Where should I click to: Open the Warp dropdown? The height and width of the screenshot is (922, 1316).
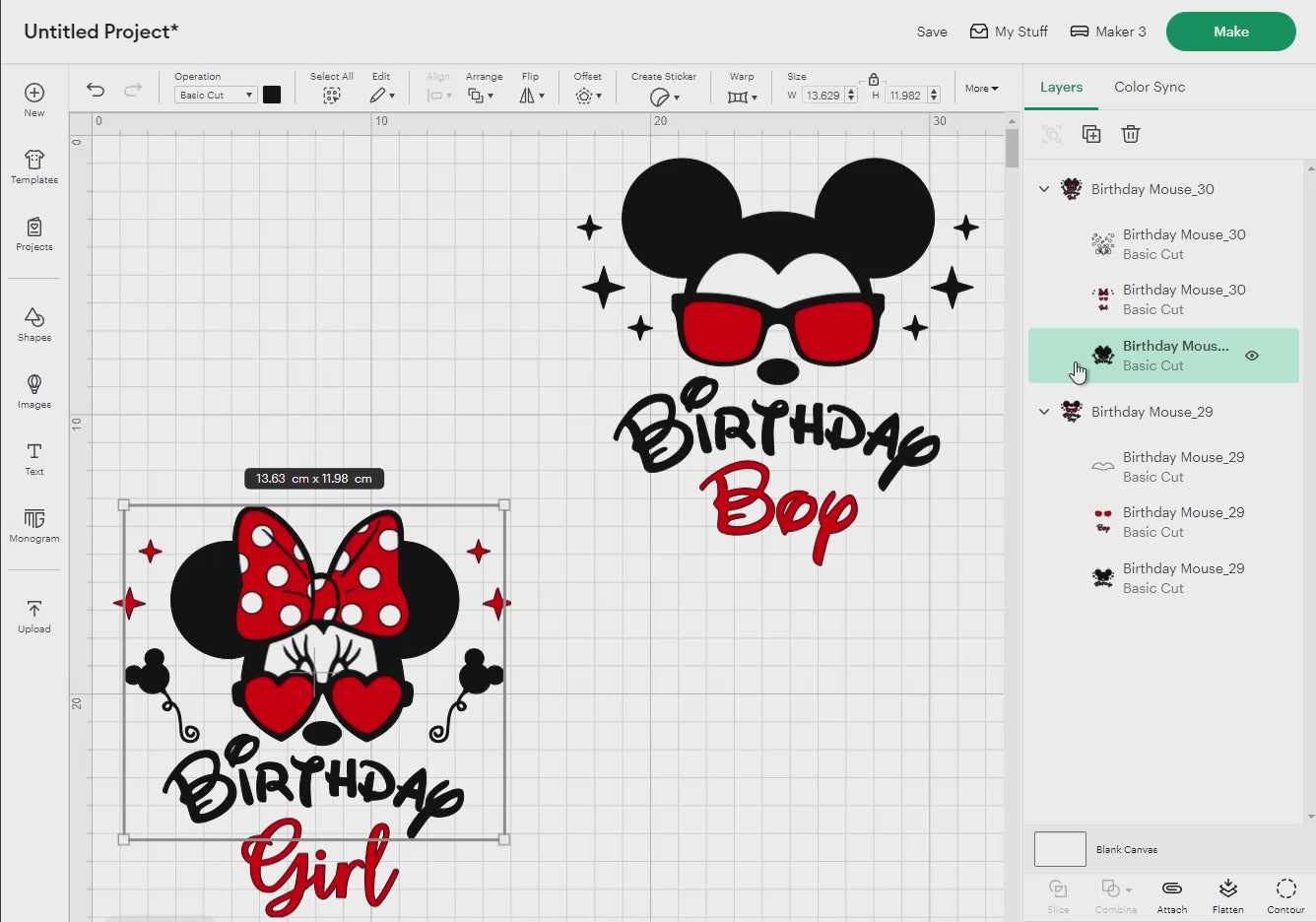click(x=743, y=97)
